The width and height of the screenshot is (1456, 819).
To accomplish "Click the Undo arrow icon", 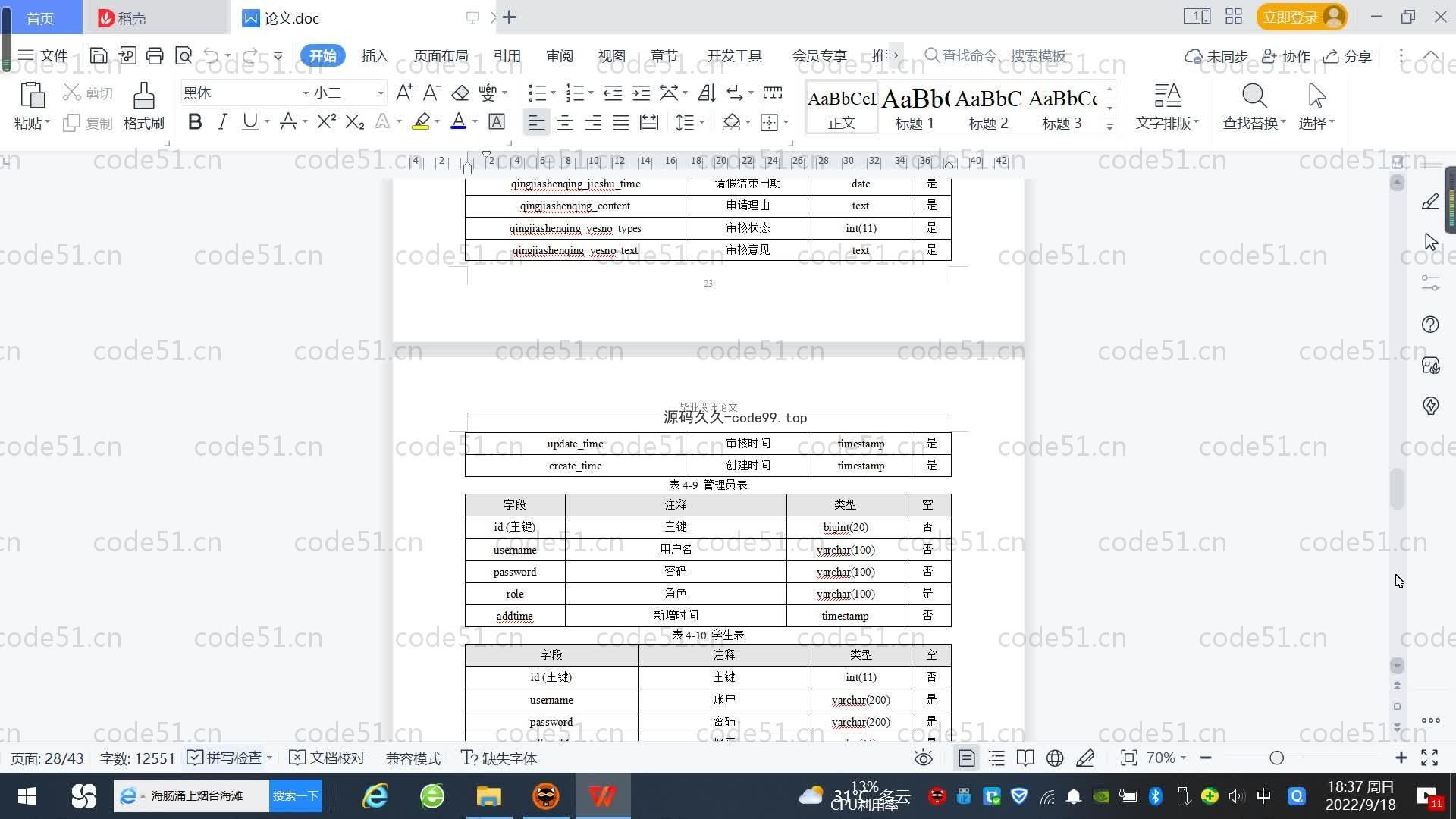I will point(212,55).
